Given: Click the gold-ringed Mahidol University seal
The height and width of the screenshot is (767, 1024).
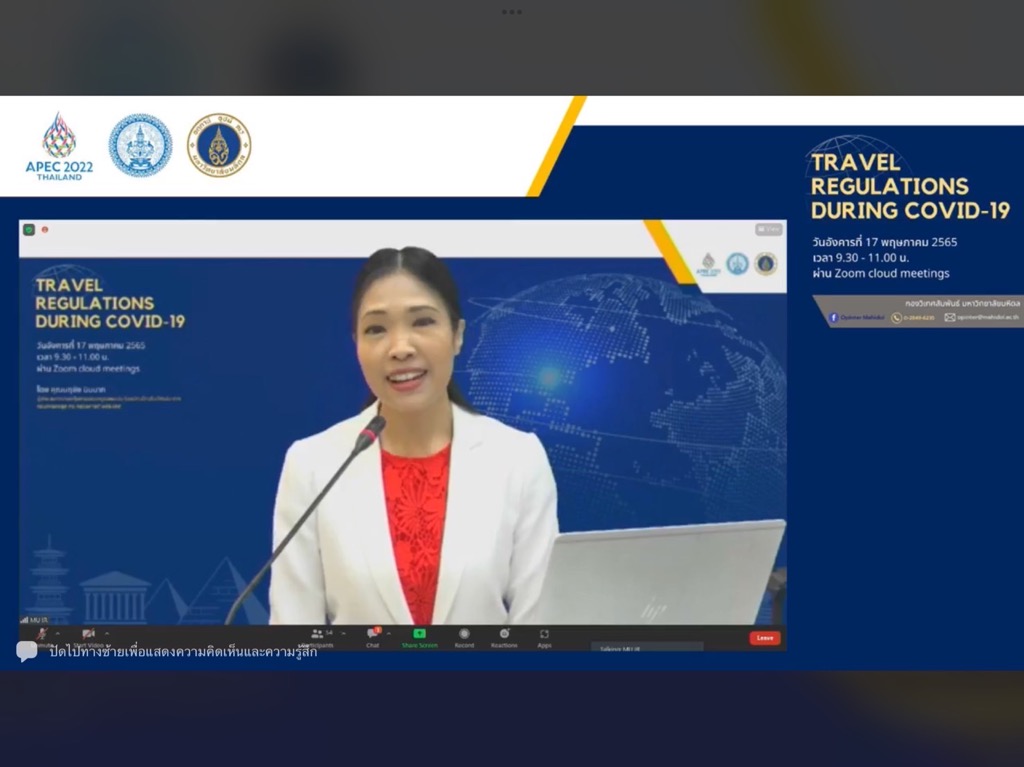Looking at the screenshot, I should 219,145.
